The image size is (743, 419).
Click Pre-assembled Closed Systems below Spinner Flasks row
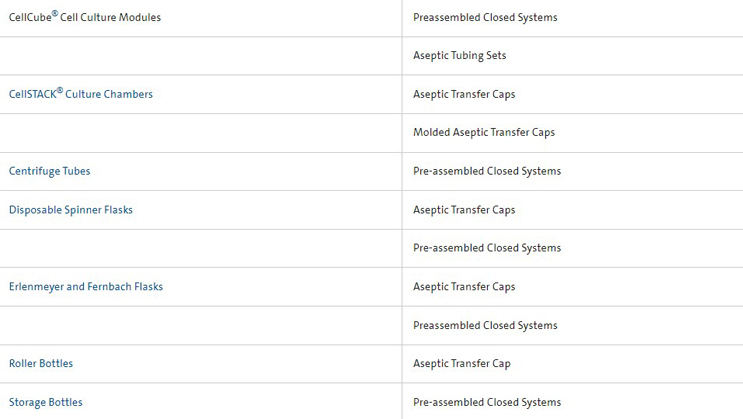(x=487, y=248)
